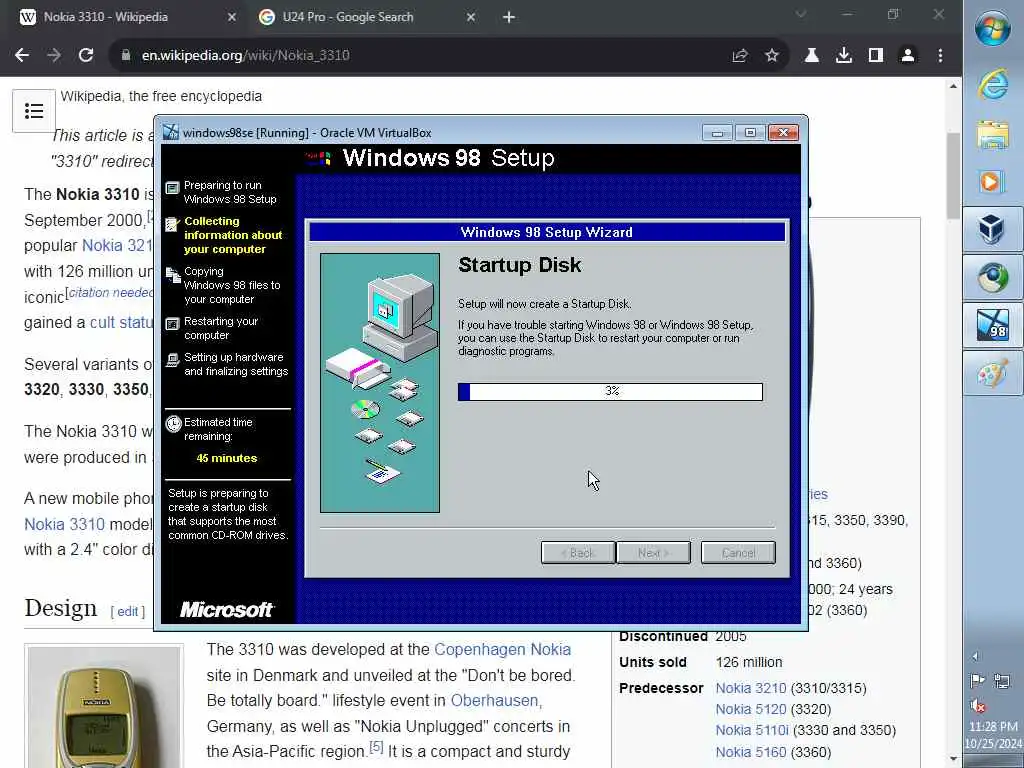Open citation reference [5]

376,746
